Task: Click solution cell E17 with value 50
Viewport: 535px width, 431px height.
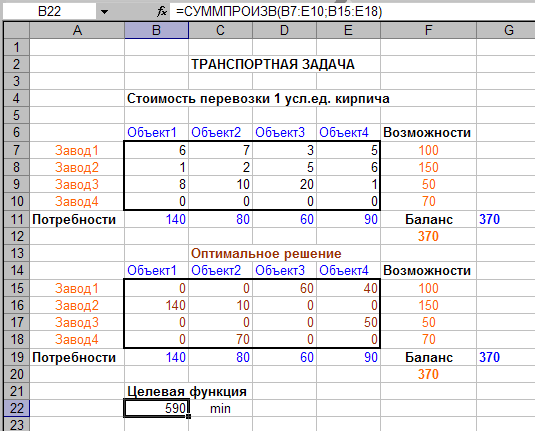Action: (x=348, y=322)
